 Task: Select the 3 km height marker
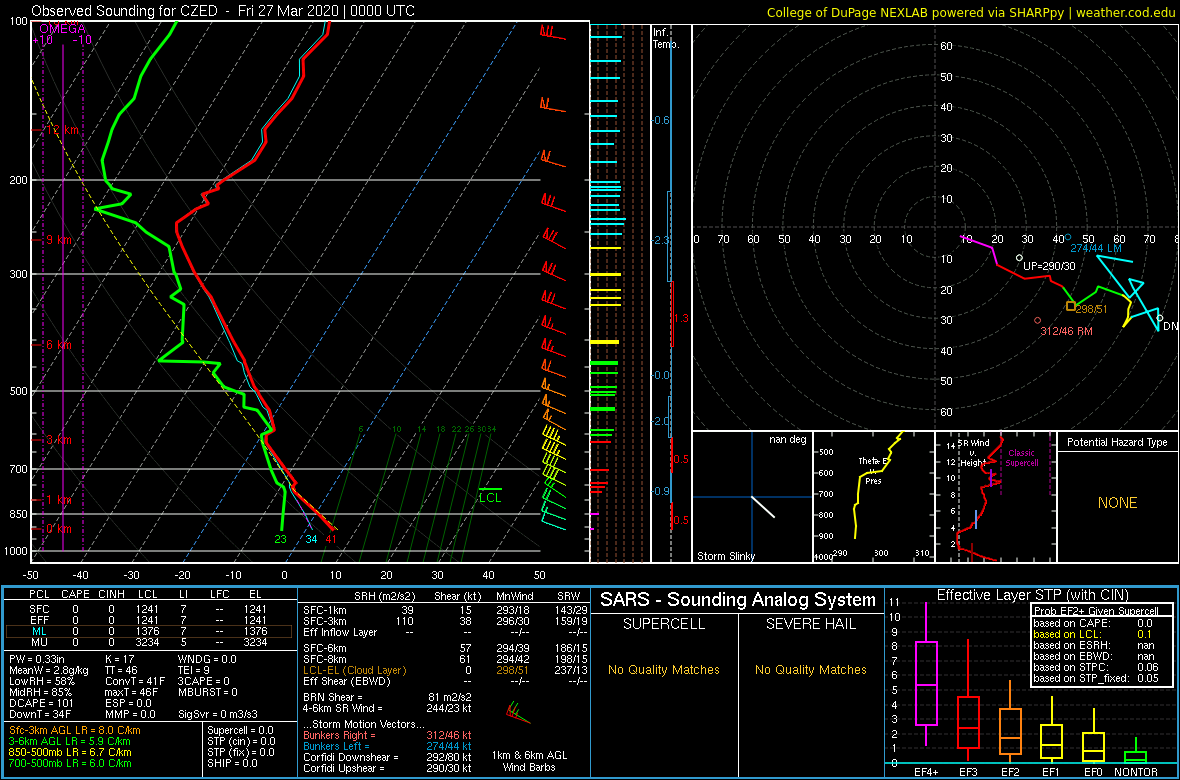[x=60, y=440]
